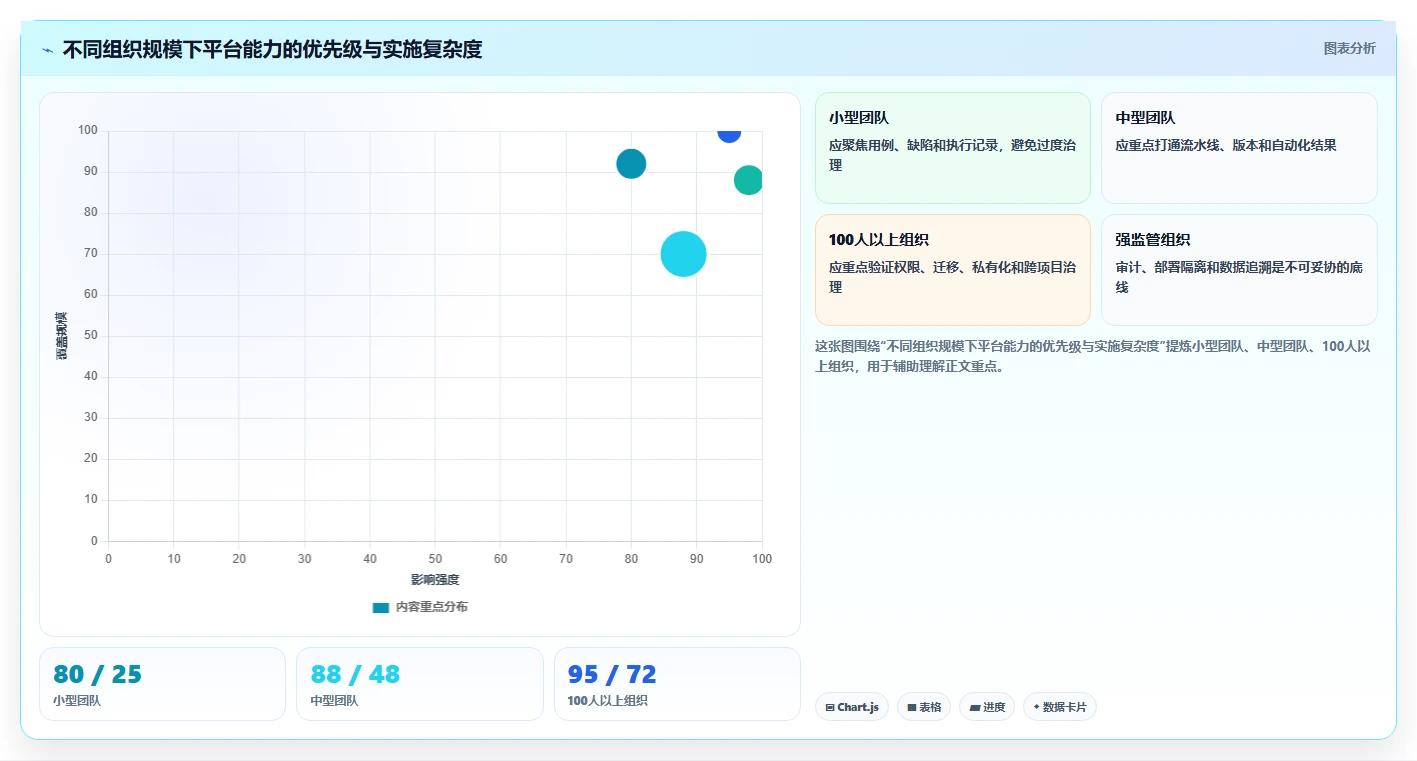This screenshot has width=1417, height=761.
Task: Click the 小型团队 label under 80 / 25
Action: (x=77, y=701)
